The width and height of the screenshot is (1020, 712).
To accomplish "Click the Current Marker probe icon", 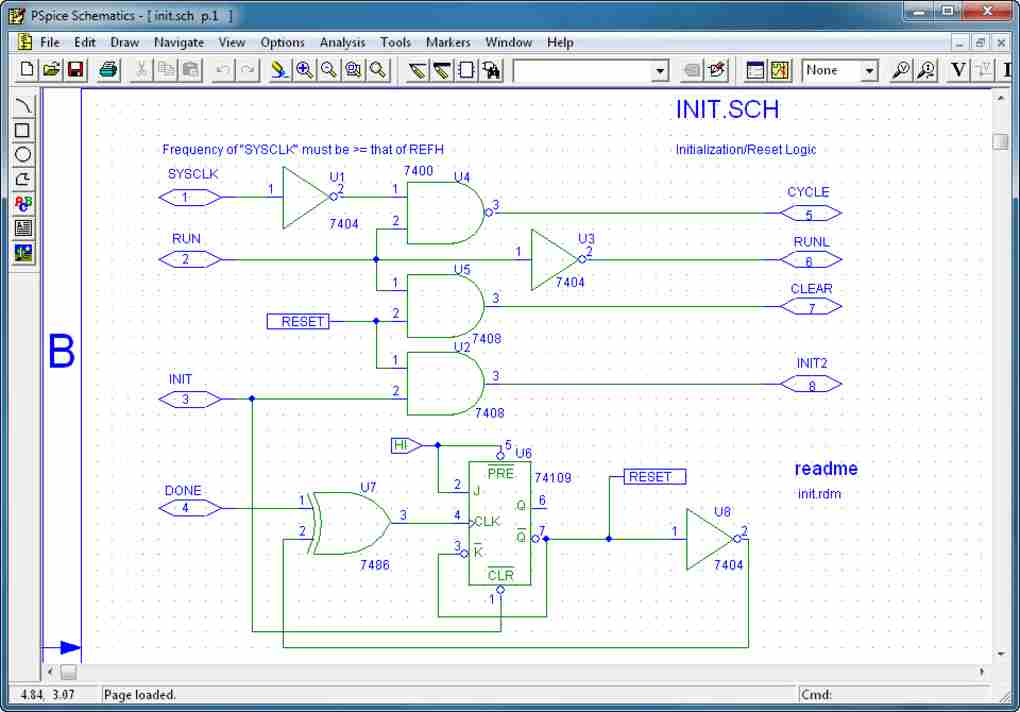I will pos(926,70).
